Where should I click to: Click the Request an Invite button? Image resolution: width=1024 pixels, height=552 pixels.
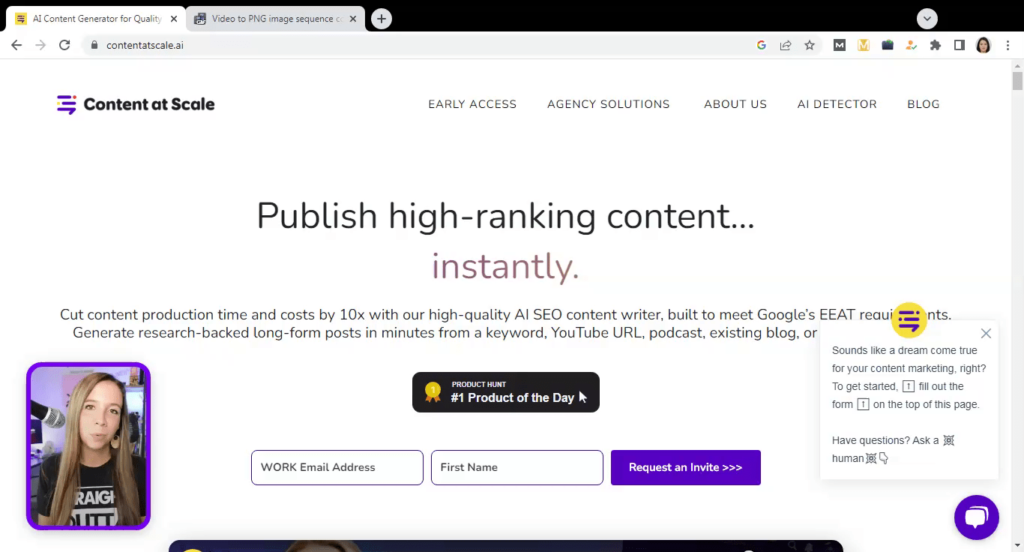point(685,467)
